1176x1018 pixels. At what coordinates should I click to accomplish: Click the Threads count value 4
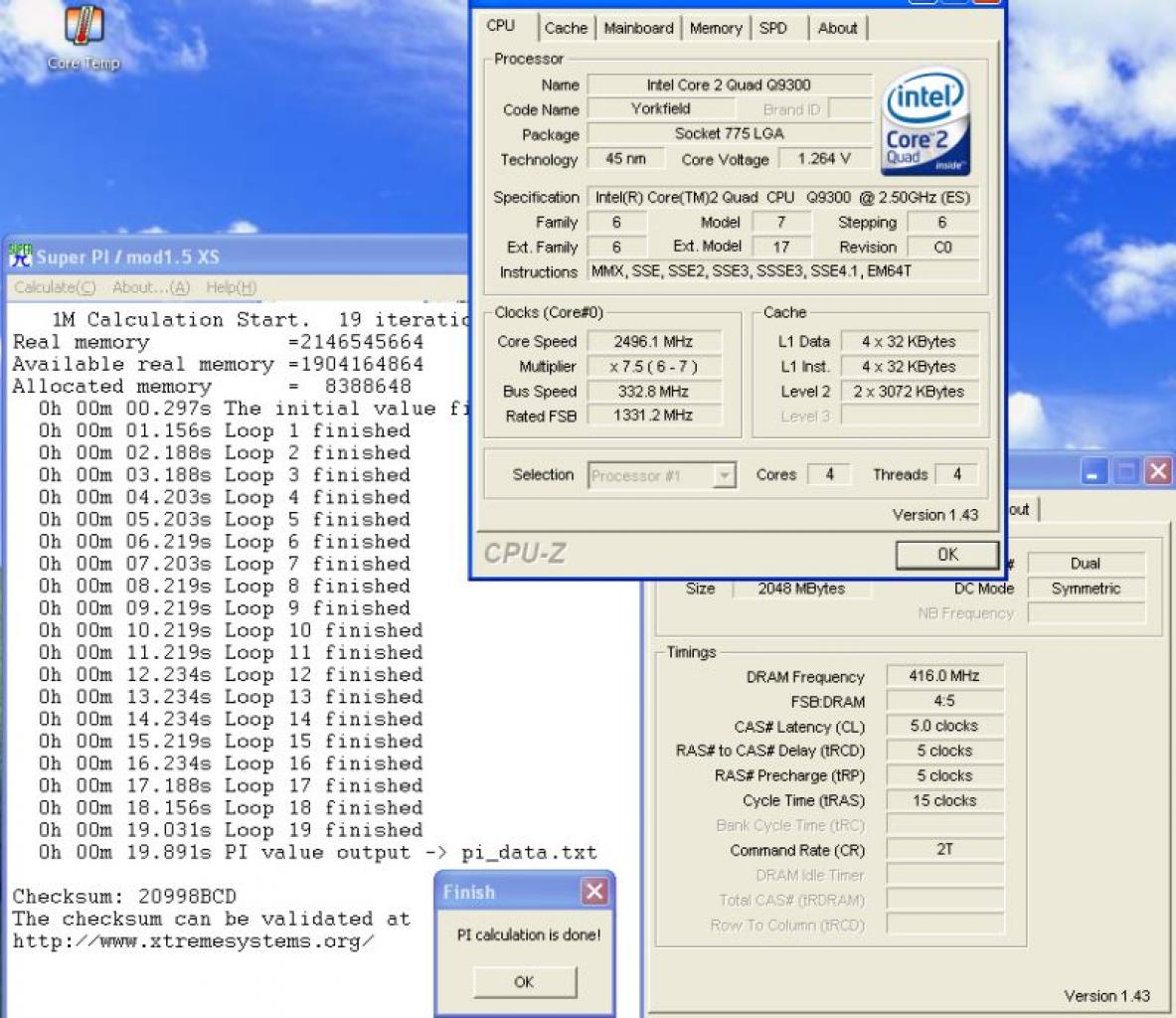pyautogui.click(x=957, y=474)
